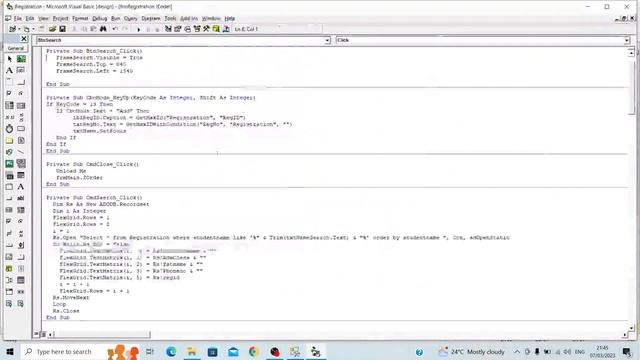Click the 'Rs.MoveNext' code line
Screen dimensions: 640x360
point(71,298)
